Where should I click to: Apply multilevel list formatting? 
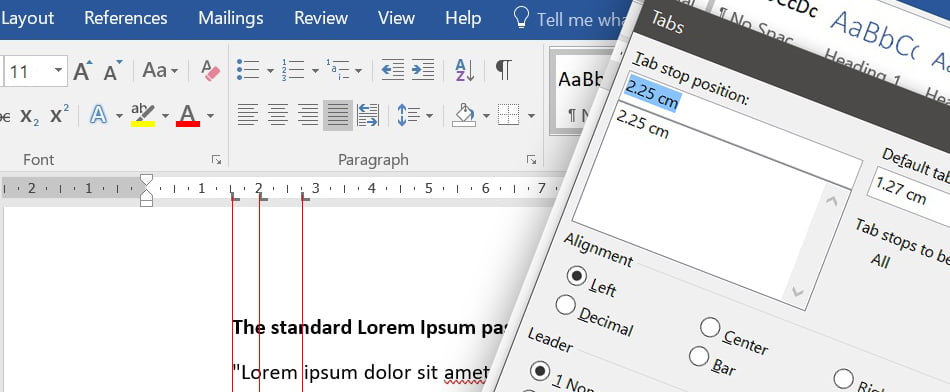(x=337, y=70)
